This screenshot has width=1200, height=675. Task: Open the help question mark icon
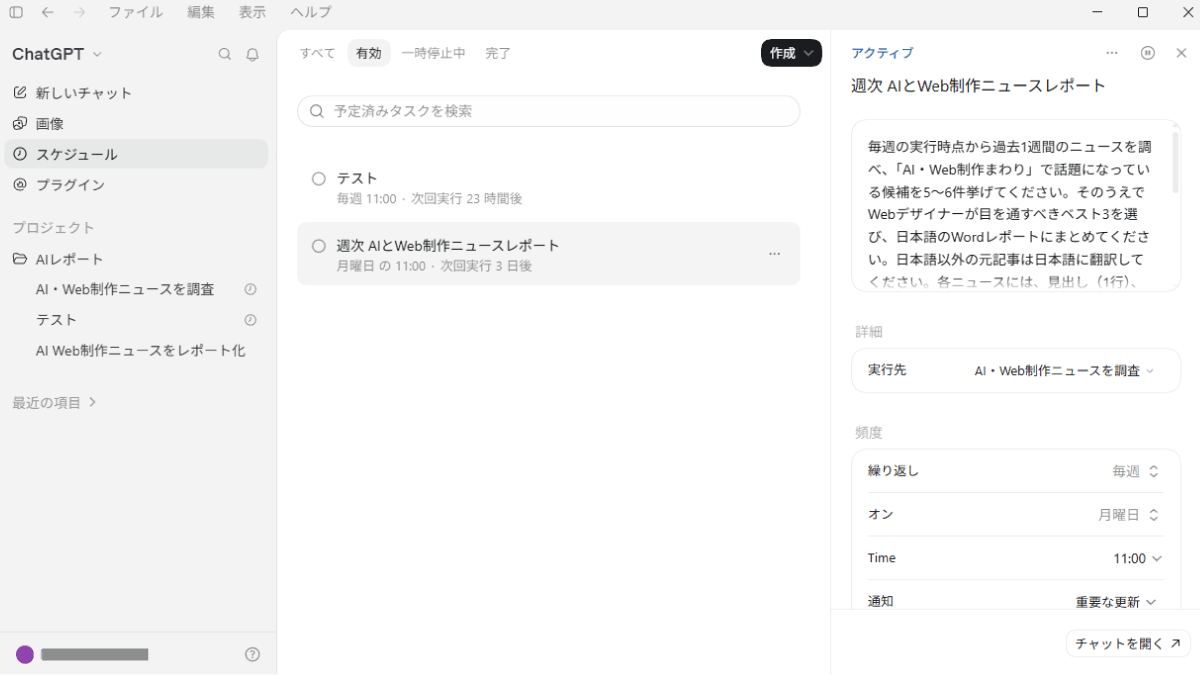tap(253, 654)
